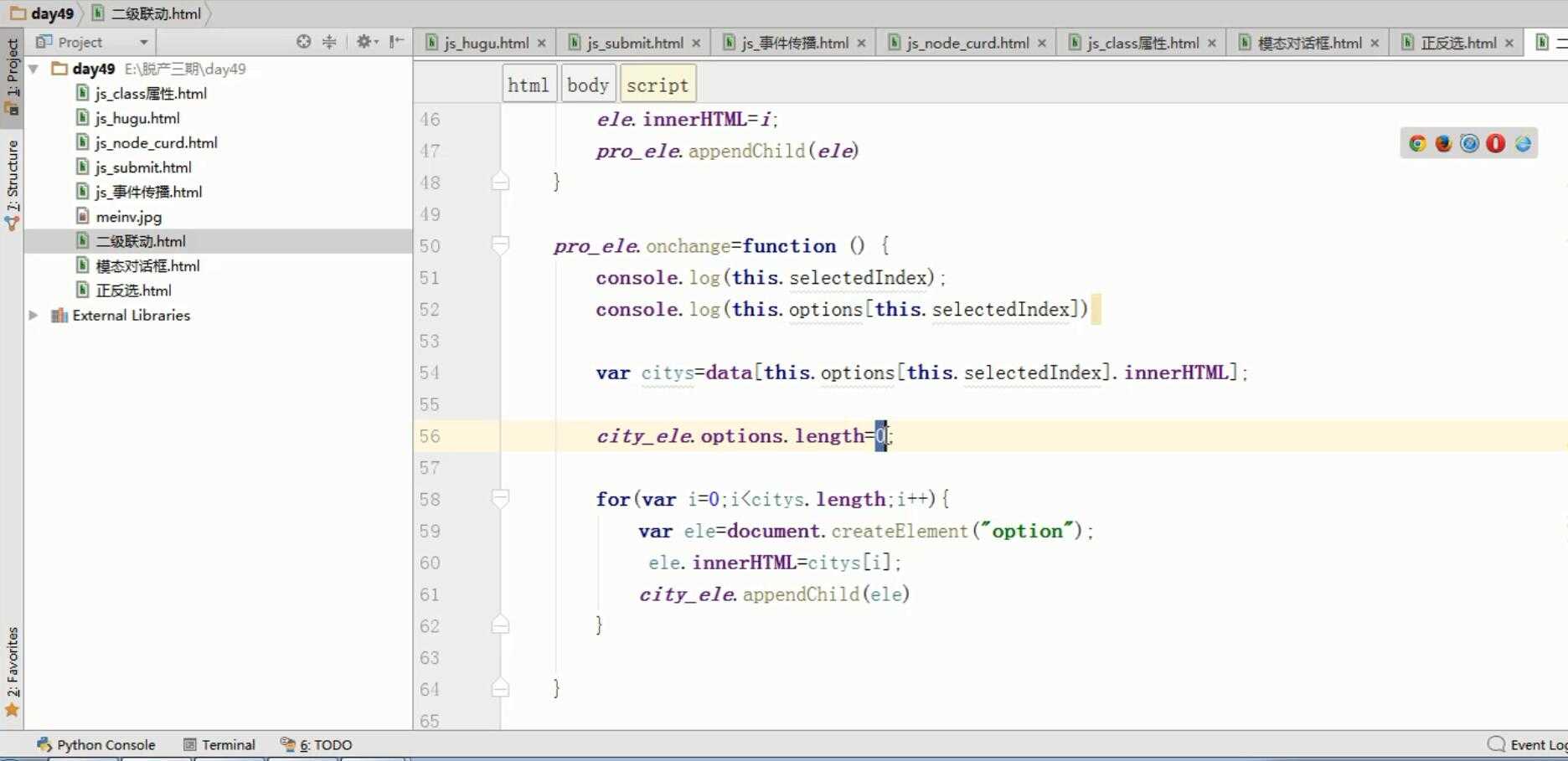Fold the code block ending on line 48
Screen dimensions: 1568x761
coord(500,182)
